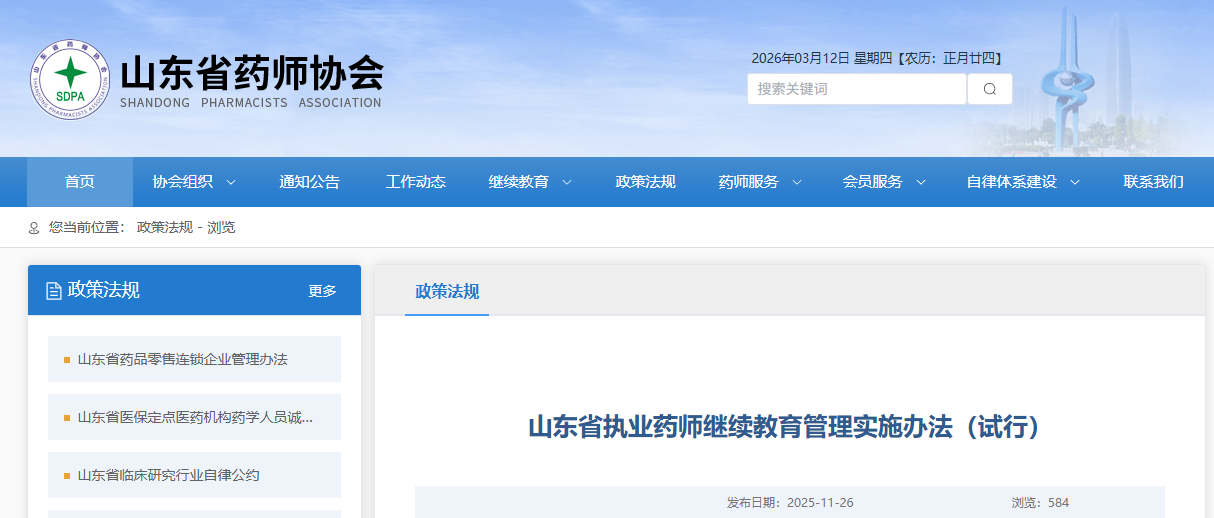Go to 首页 in the navigation bar
The width and height of the screenshot is (1214, 518).
(x=79, y=182)
